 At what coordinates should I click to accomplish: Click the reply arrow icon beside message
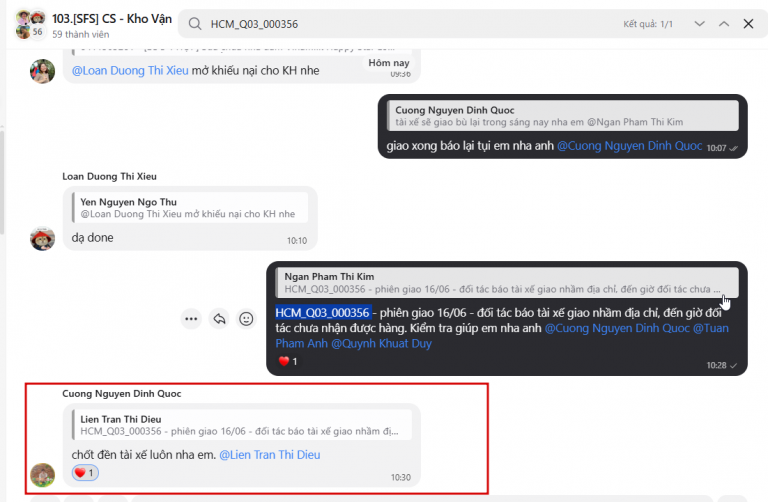pyautogui.click(x=219, y=319)
